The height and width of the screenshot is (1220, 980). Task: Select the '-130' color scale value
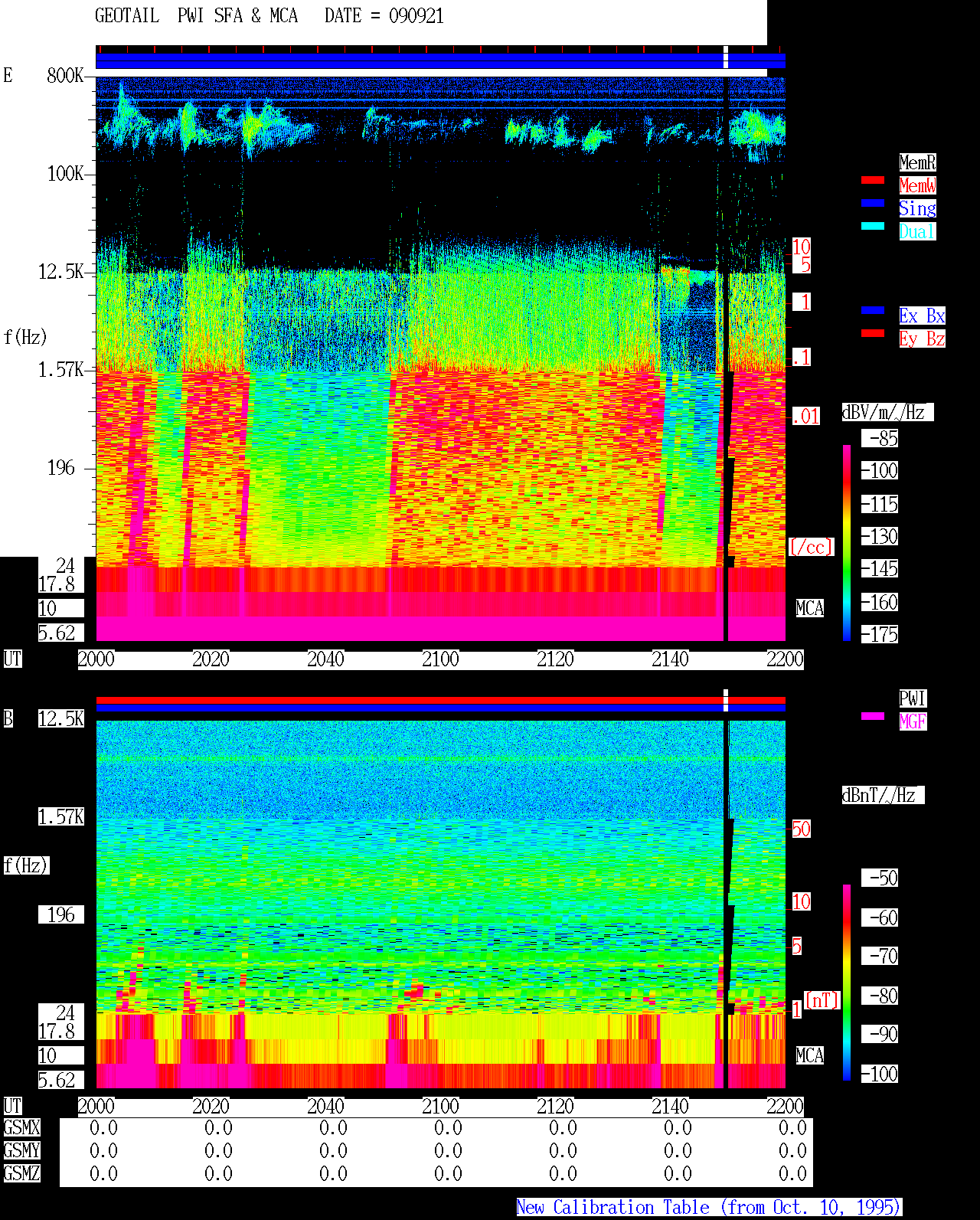880,536
